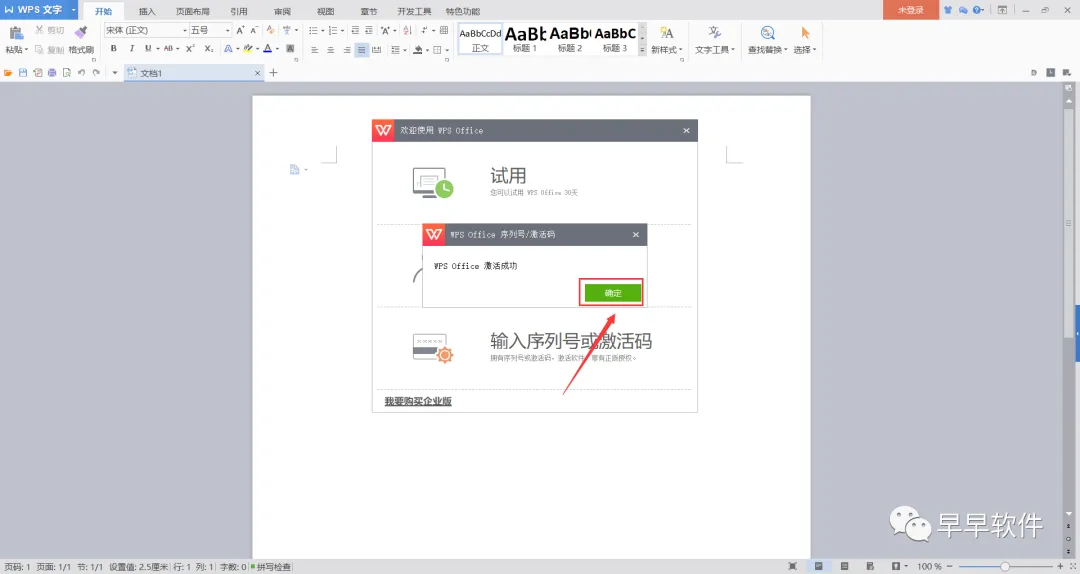Click the 我要购买企业版 link
Viewport: 1080px width, 574px height.
(x=418, y=401)
